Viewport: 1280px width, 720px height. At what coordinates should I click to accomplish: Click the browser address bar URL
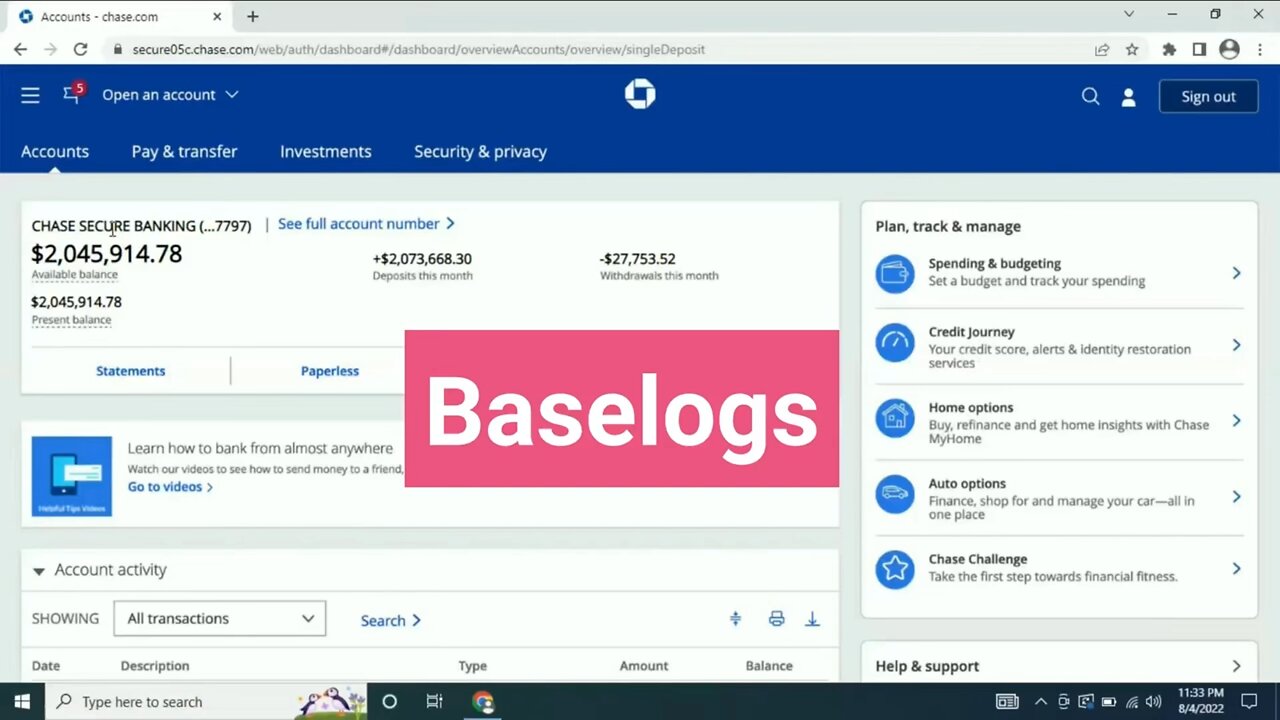(x=418, y=49)
